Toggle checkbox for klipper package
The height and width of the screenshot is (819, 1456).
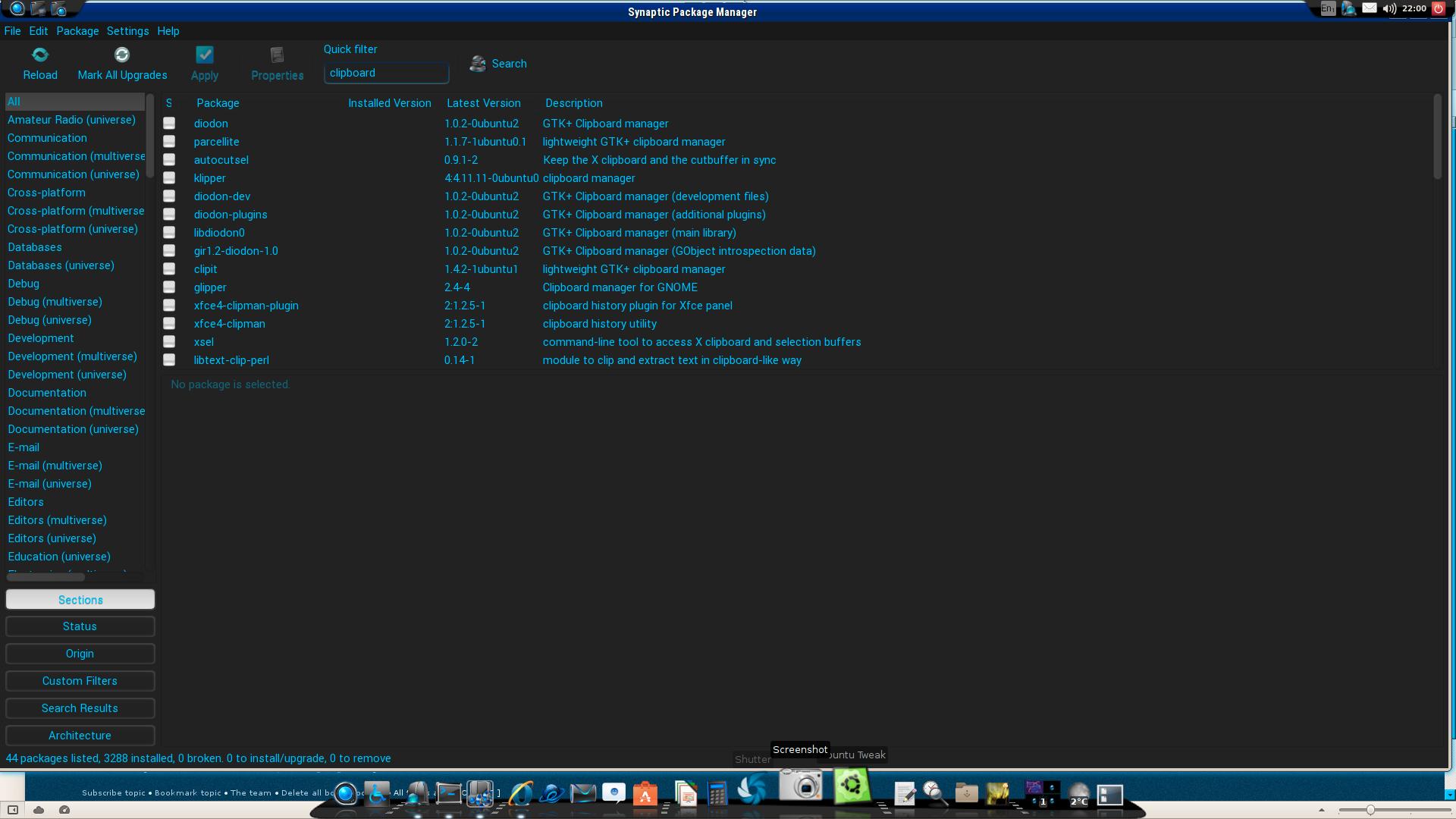(168, 177)
